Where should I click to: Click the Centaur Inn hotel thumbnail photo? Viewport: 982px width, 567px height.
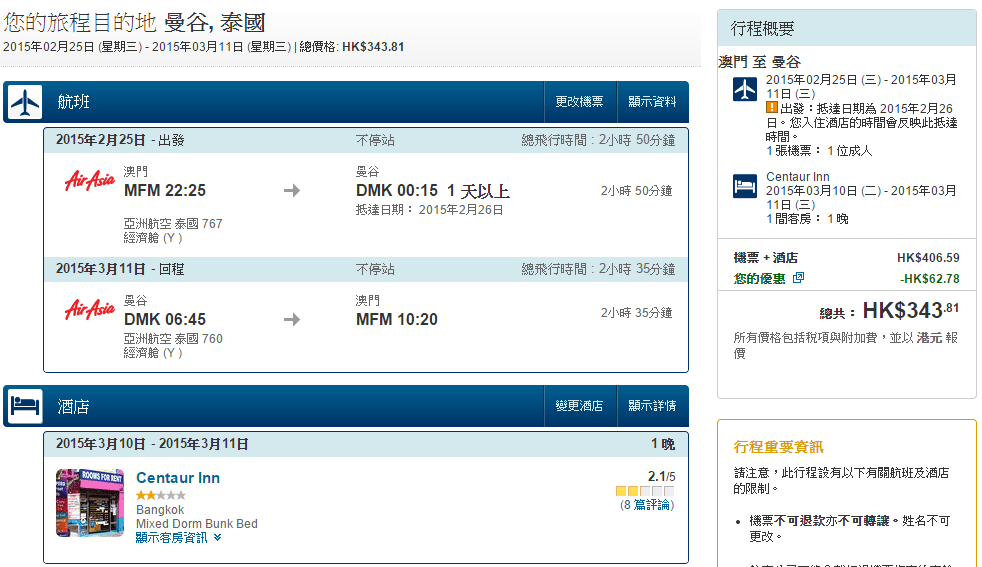point(90,502)
